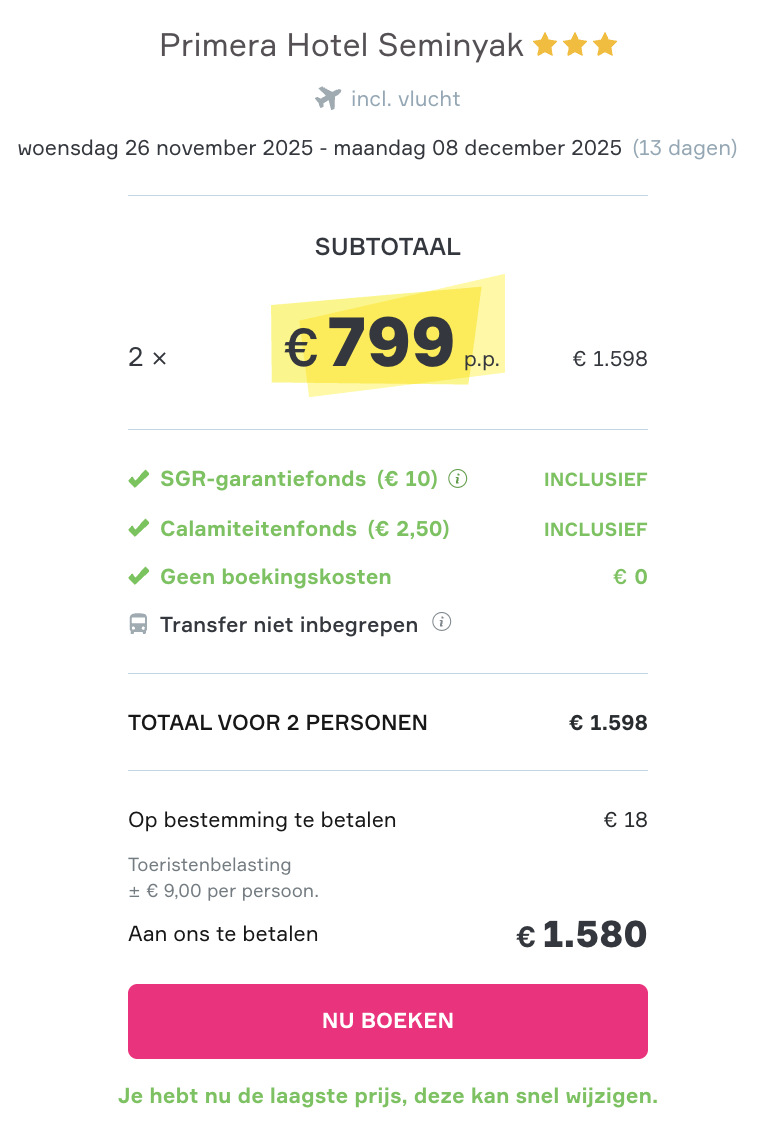760x1130 pixels.
Task: Click the travel dates text line
Action: tap(320, 148)
